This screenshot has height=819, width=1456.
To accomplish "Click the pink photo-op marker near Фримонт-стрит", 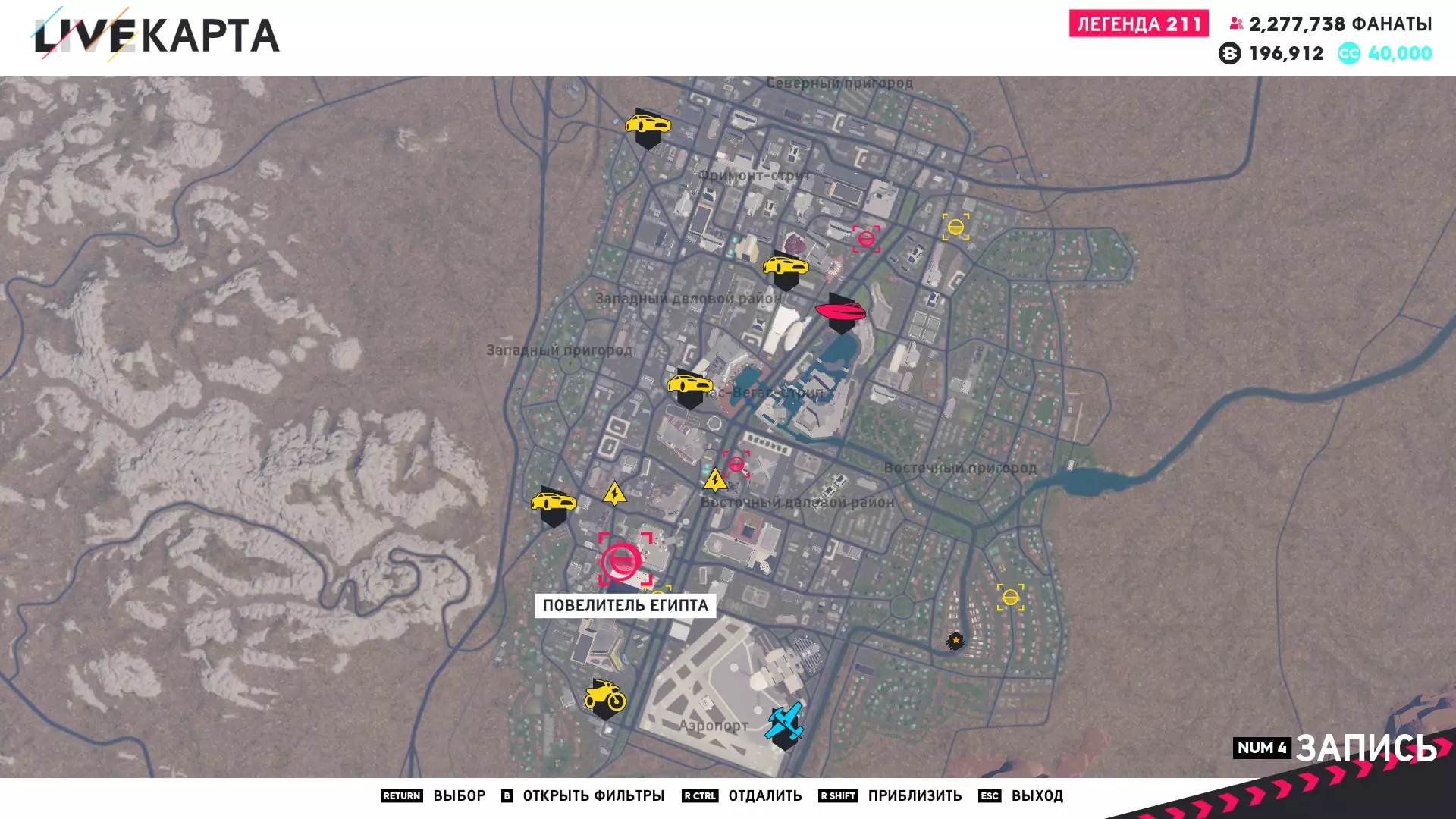I will pos(866,239).
